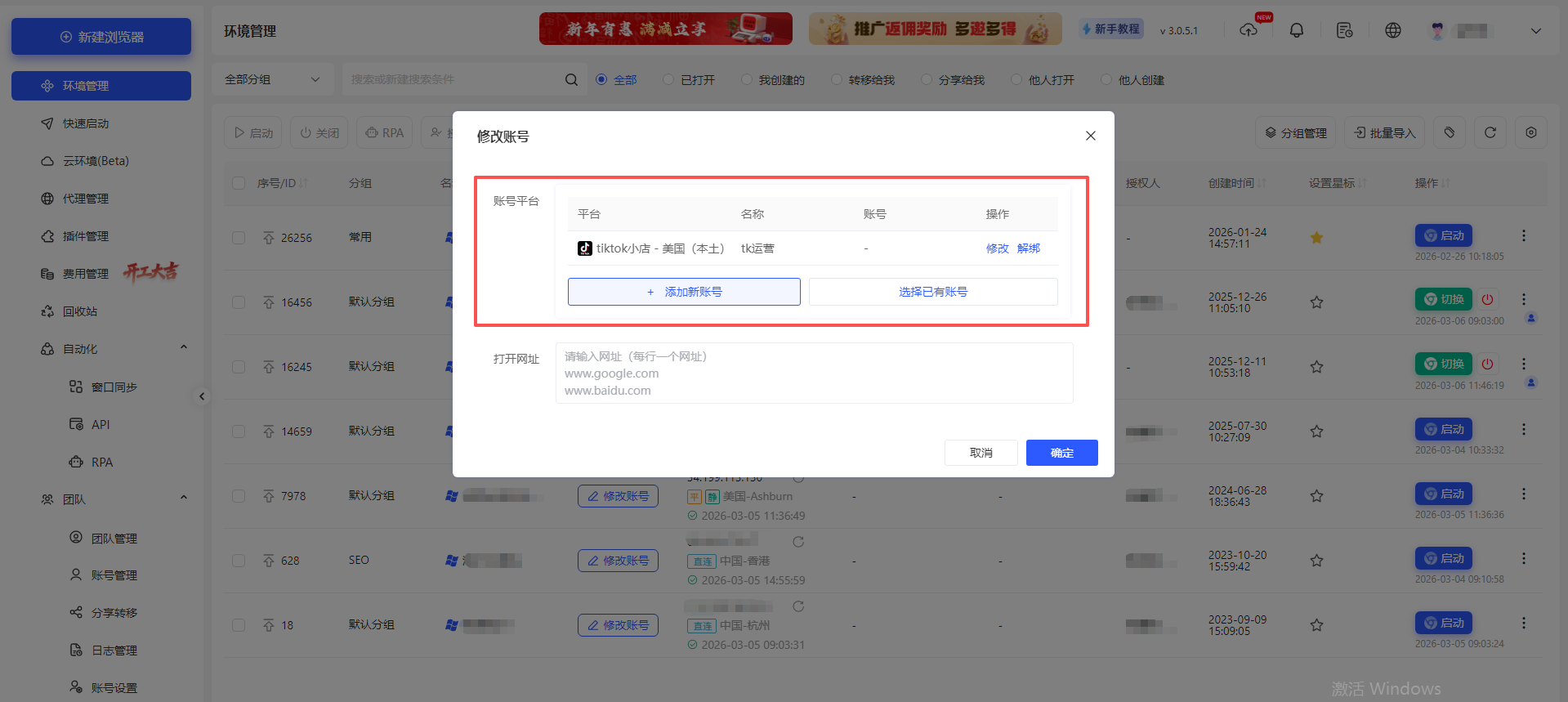Viewport: 1568px width, 702px height.
Task: Click 修改 link for tiktok account
Action: pyautogui.click(x=997, y=248)
